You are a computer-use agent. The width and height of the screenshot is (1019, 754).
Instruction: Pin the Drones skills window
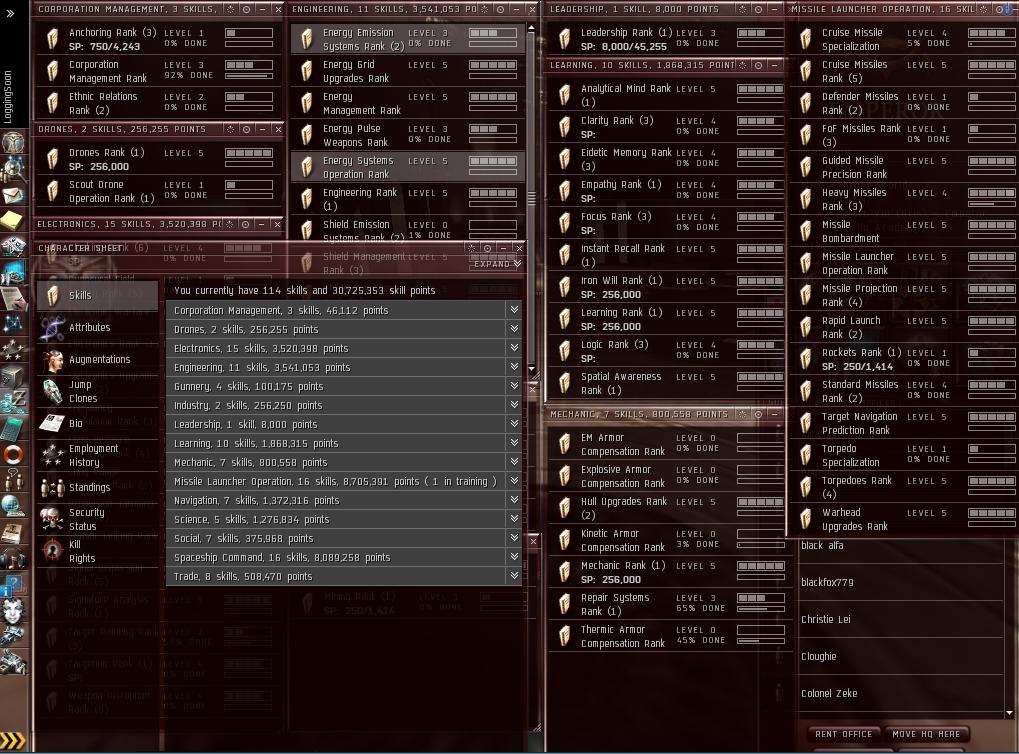(246, 129)
